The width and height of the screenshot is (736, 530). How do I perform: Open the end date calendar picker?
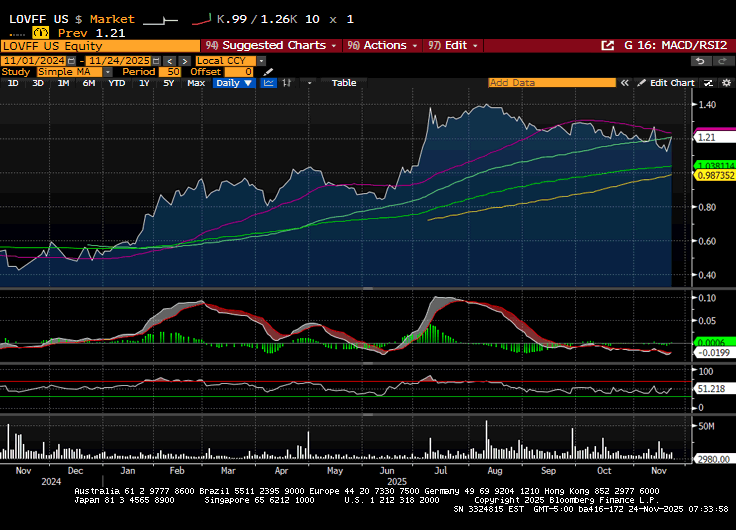(x=156, y=61)
